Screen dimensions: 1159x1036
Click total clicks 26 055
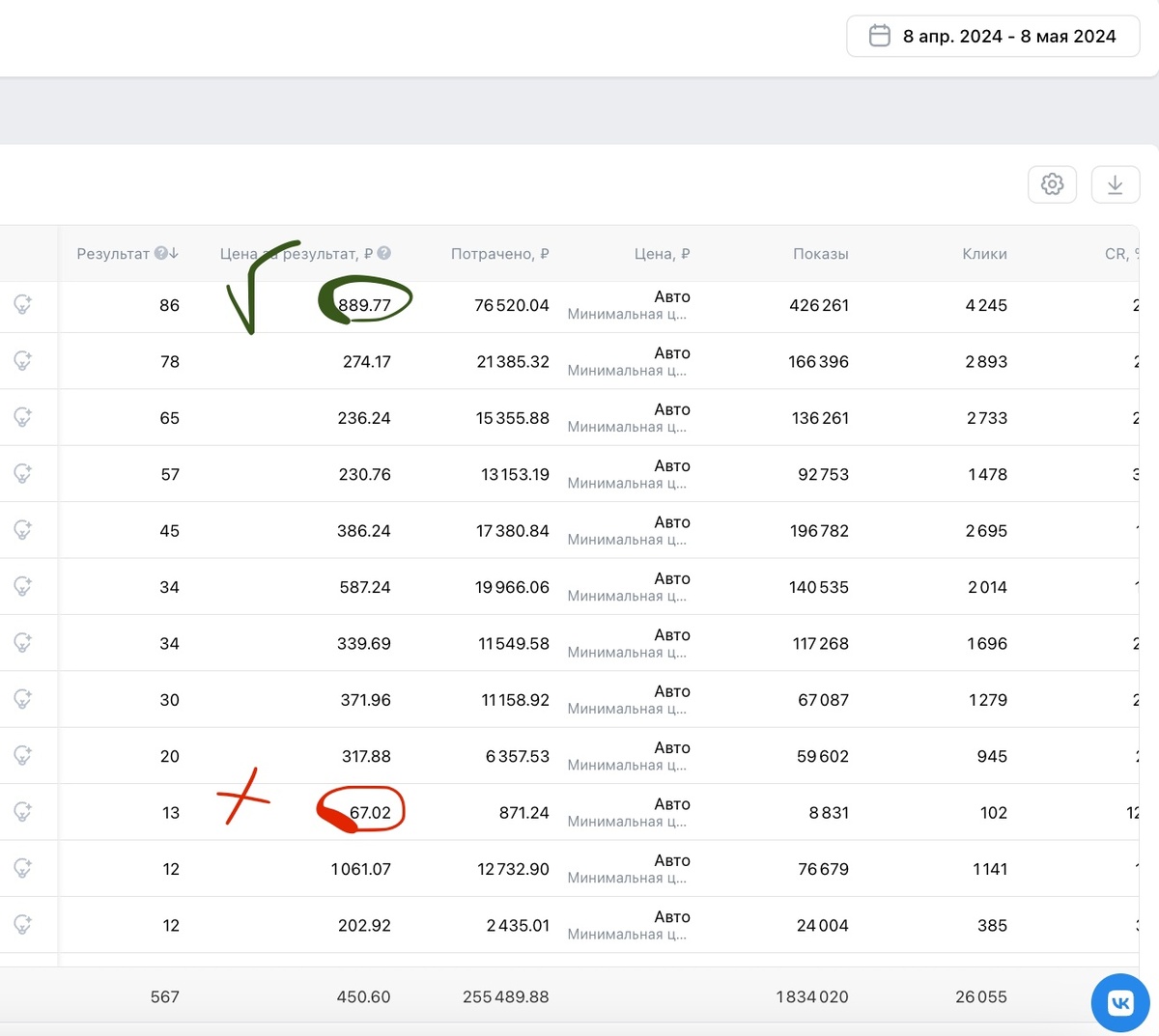981,997
